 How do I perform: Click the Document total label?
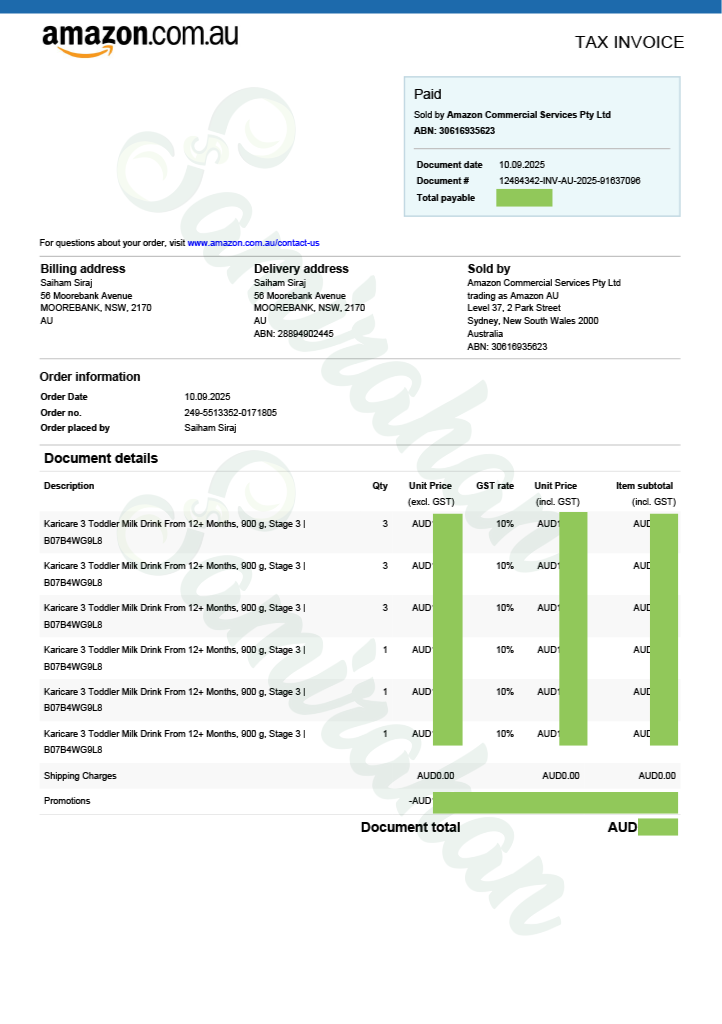pos(410,827)
